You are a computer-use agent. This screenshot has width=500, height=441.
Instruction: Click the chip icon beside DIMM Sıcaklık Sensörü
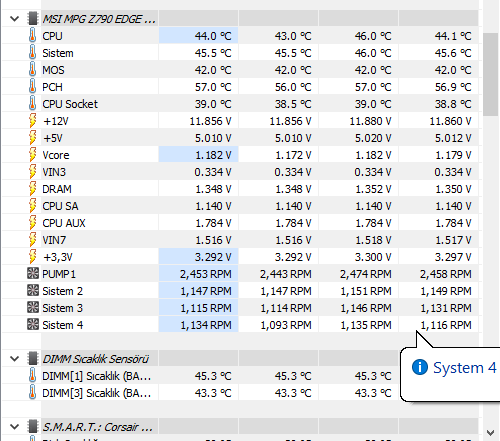(33, 359)
